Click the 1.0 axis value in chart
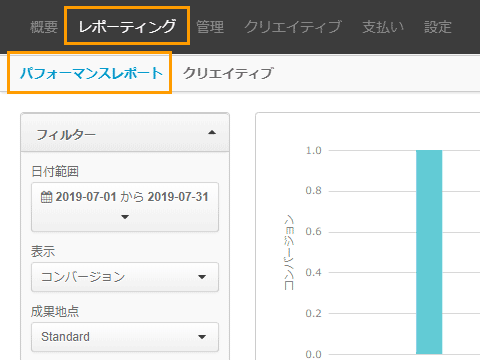480x360 pixels. point(314,151)
